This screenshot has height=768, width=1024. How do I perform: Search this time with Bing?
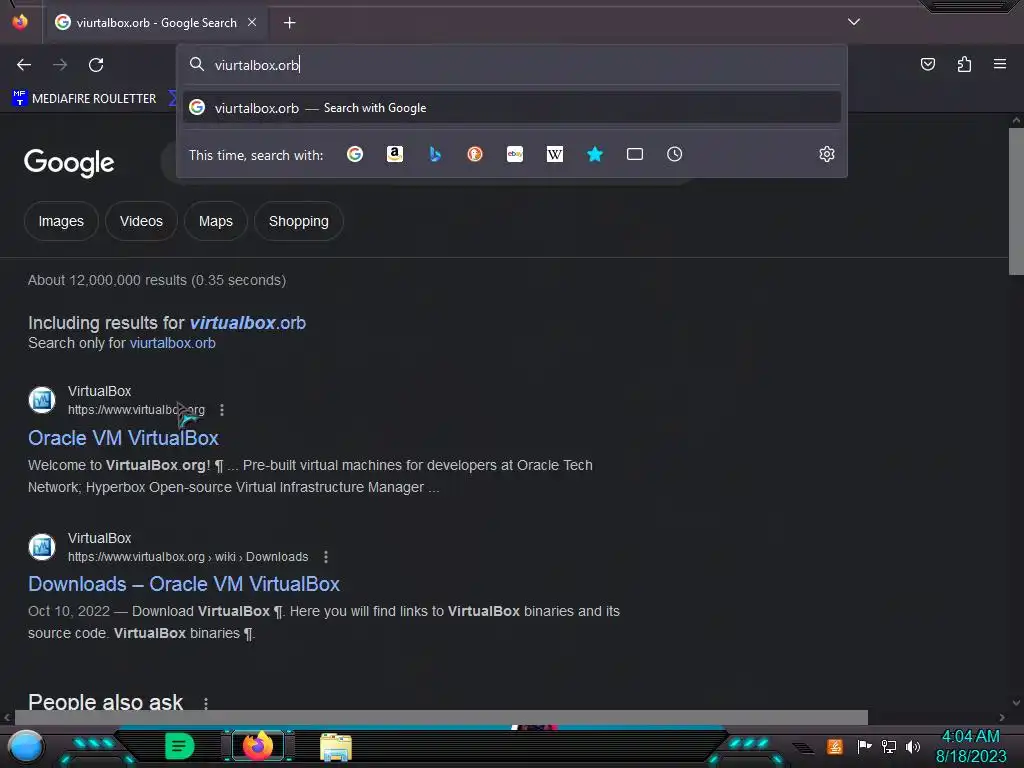click(435, 154)
